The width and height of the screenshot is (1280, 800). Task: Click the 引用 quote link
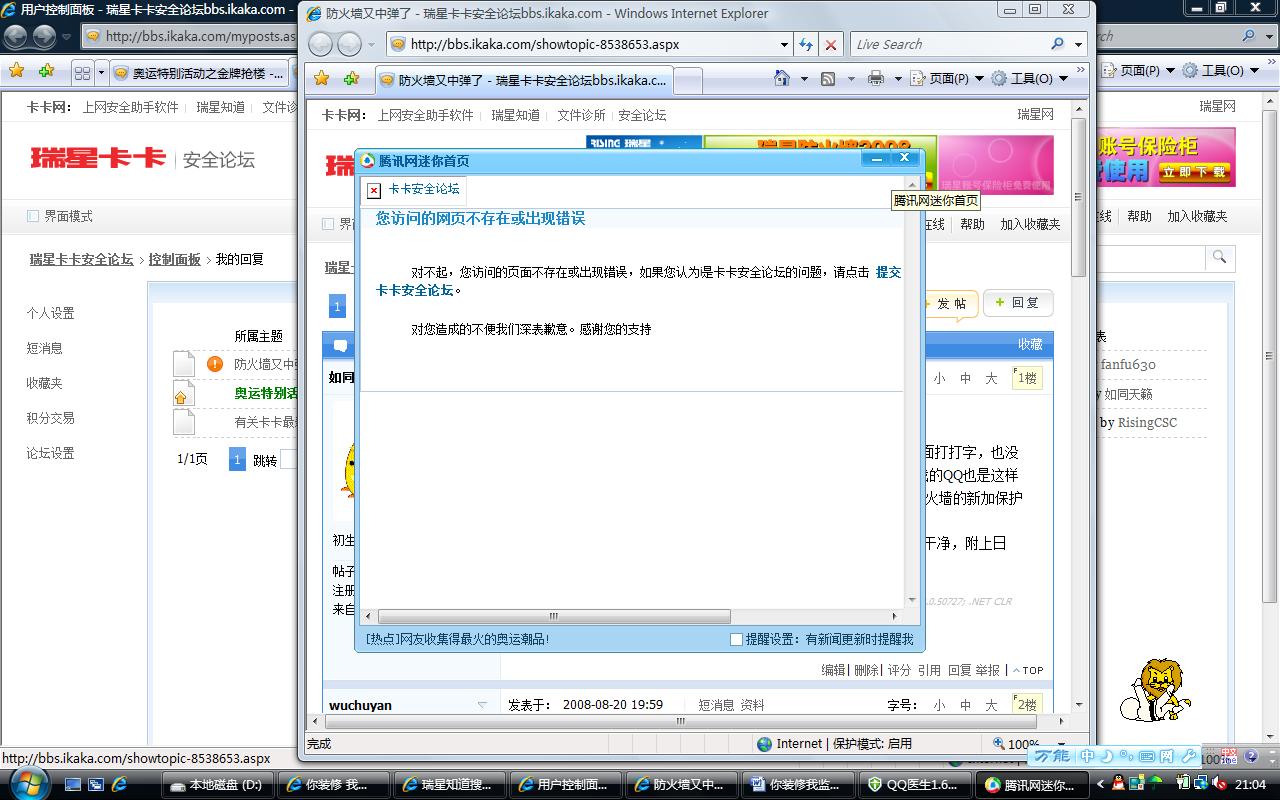[929, 670]
